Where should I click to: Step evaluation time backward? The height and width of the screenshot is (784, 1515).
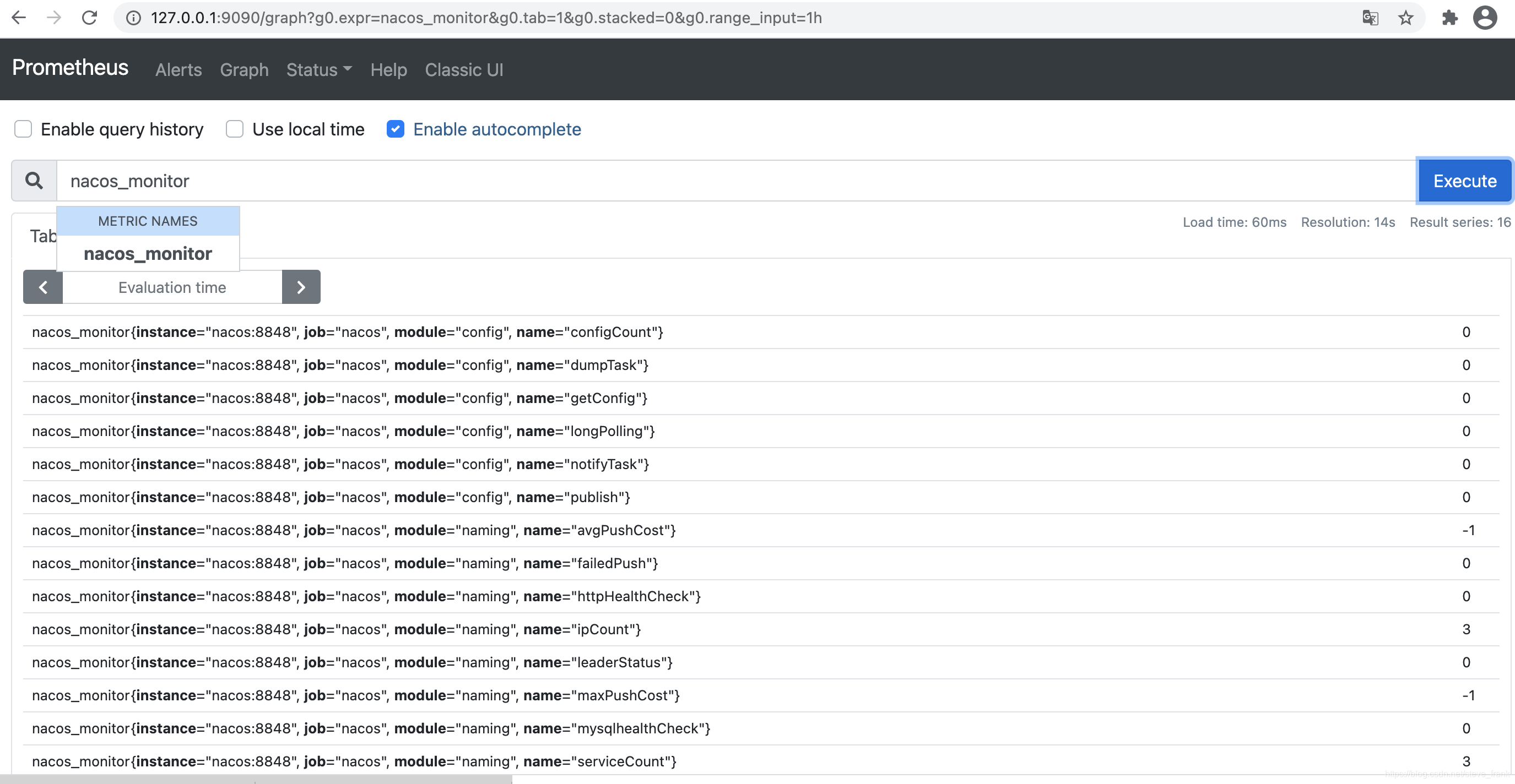click(x=43, y=287)
